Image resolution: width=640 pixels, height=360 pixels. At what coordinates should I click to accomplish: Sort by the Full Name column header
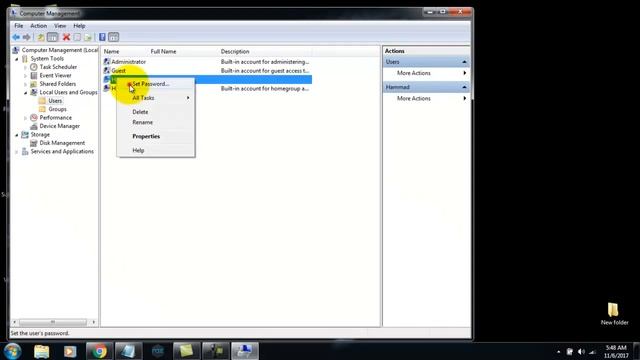[183, 51]
